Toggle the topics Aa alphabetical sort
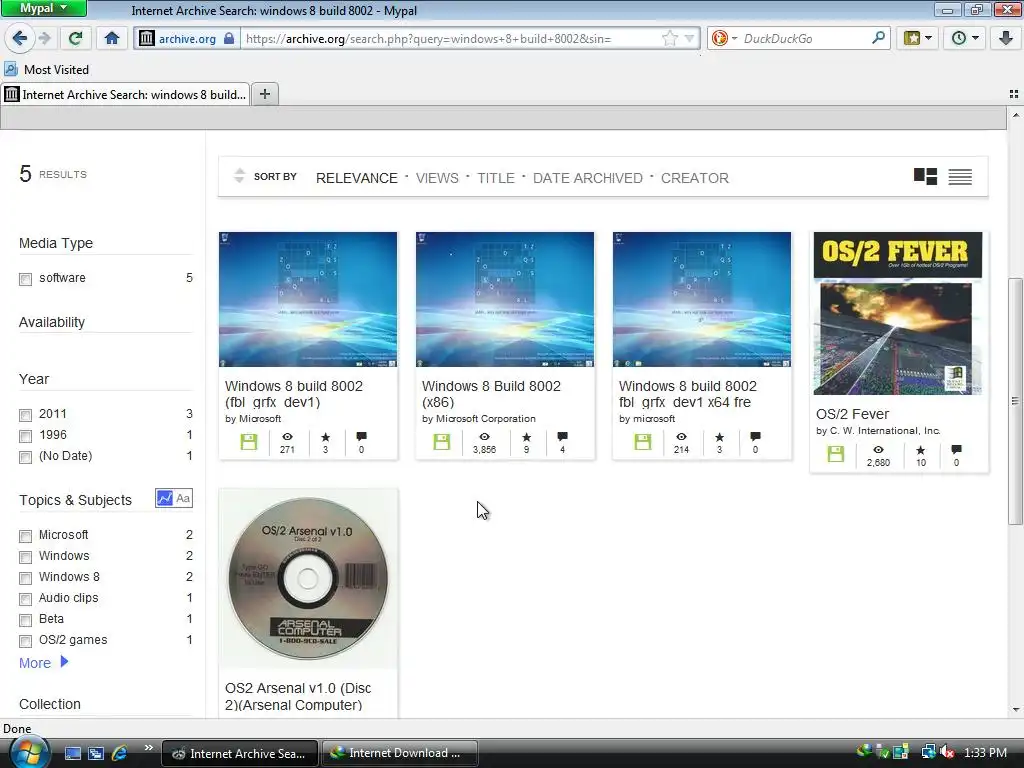This screenshot has width=1024, height=768. 184,498
